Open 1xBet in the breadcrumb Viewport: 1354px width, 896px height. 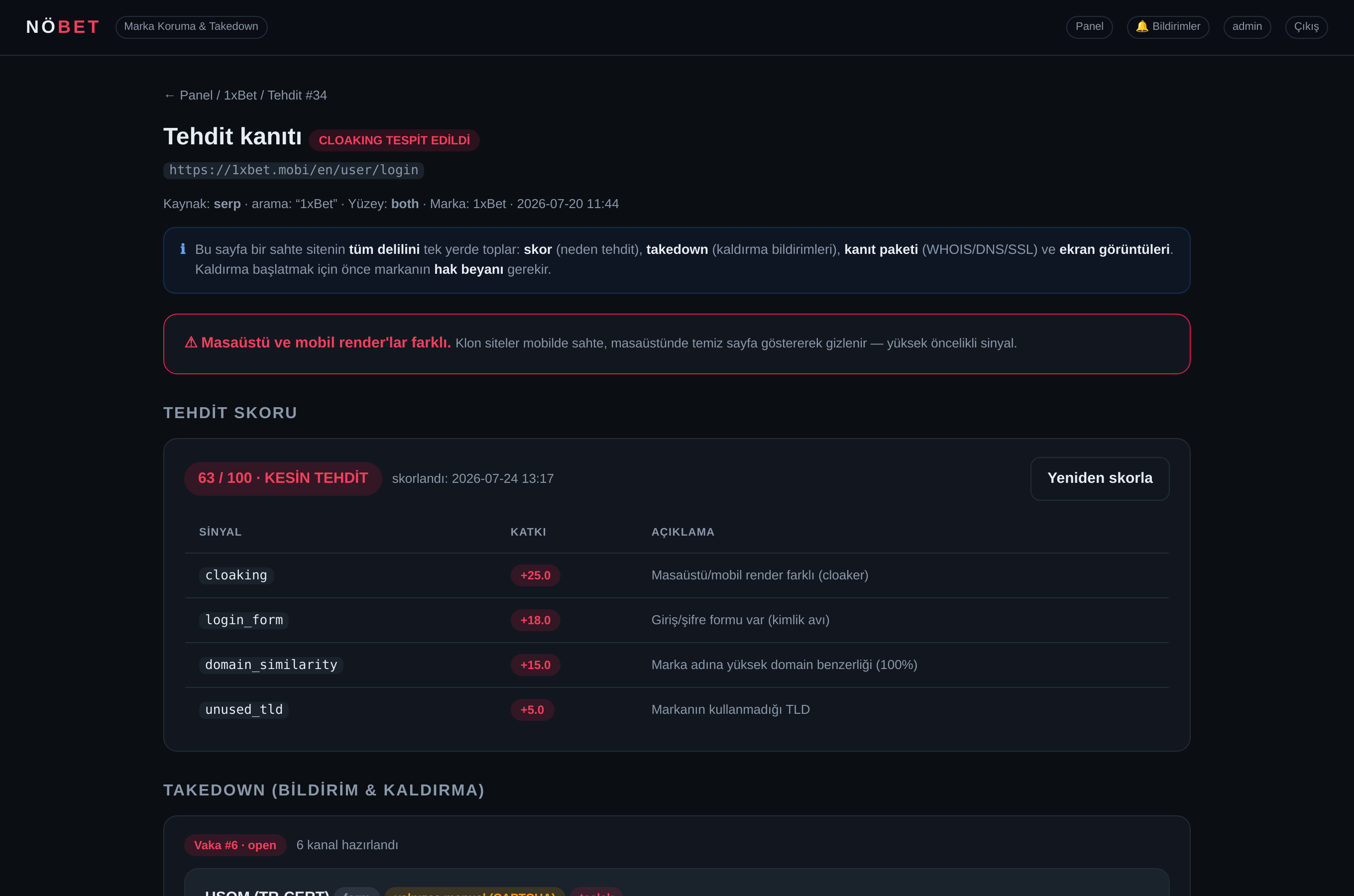pyautogui.click(x=240, y=96)
